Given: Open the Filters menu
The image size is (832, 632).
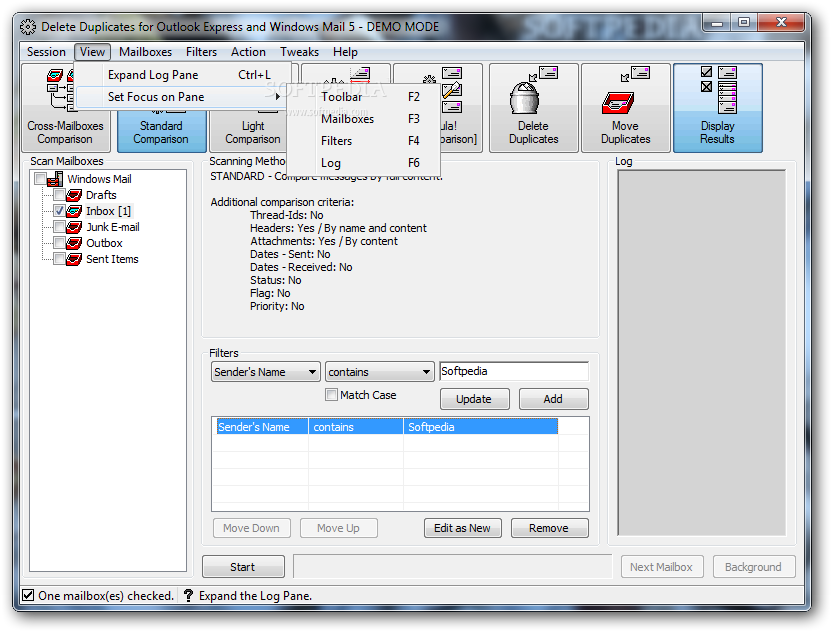Looking at the screenshot, I should [x=201, y=52].
